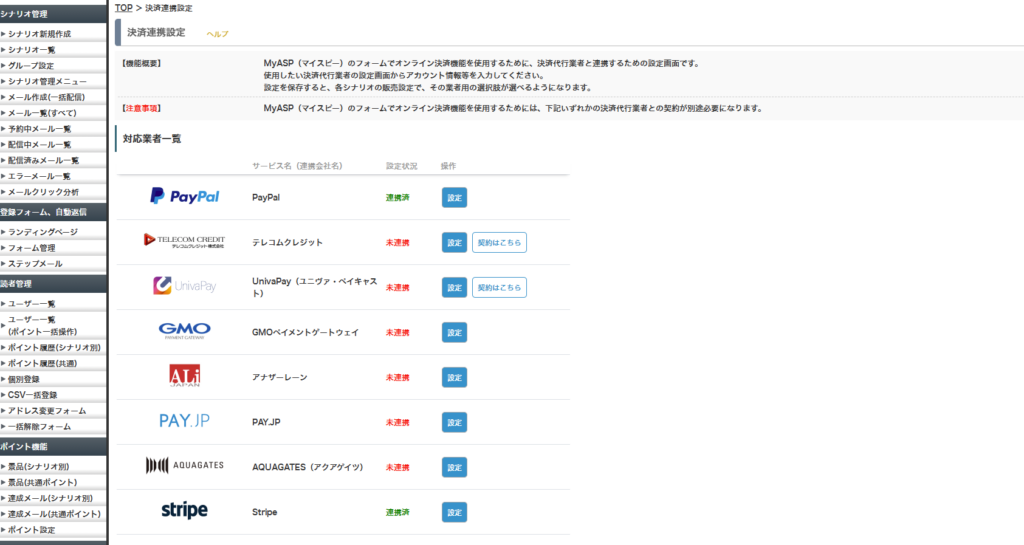Open the 設定 button for PayPal
Viewport: 1024px width, 545px height.
pos(454,198)
